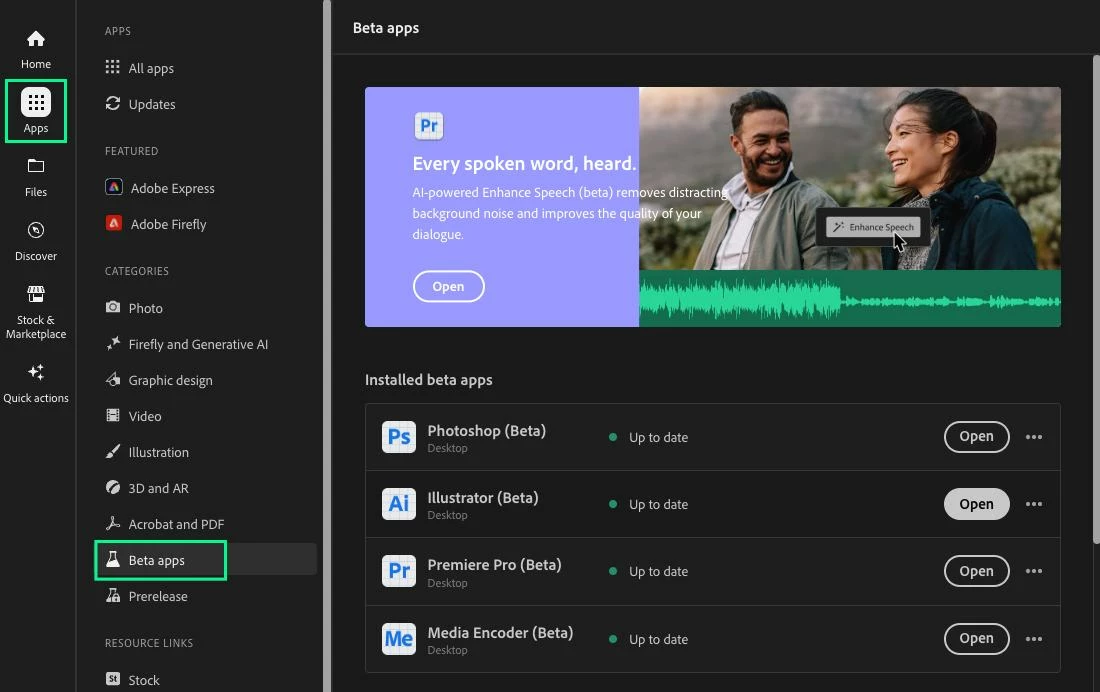Open the Stock resource link
1100x692 pixels.
pyautogui.click(x=132, y=679)
